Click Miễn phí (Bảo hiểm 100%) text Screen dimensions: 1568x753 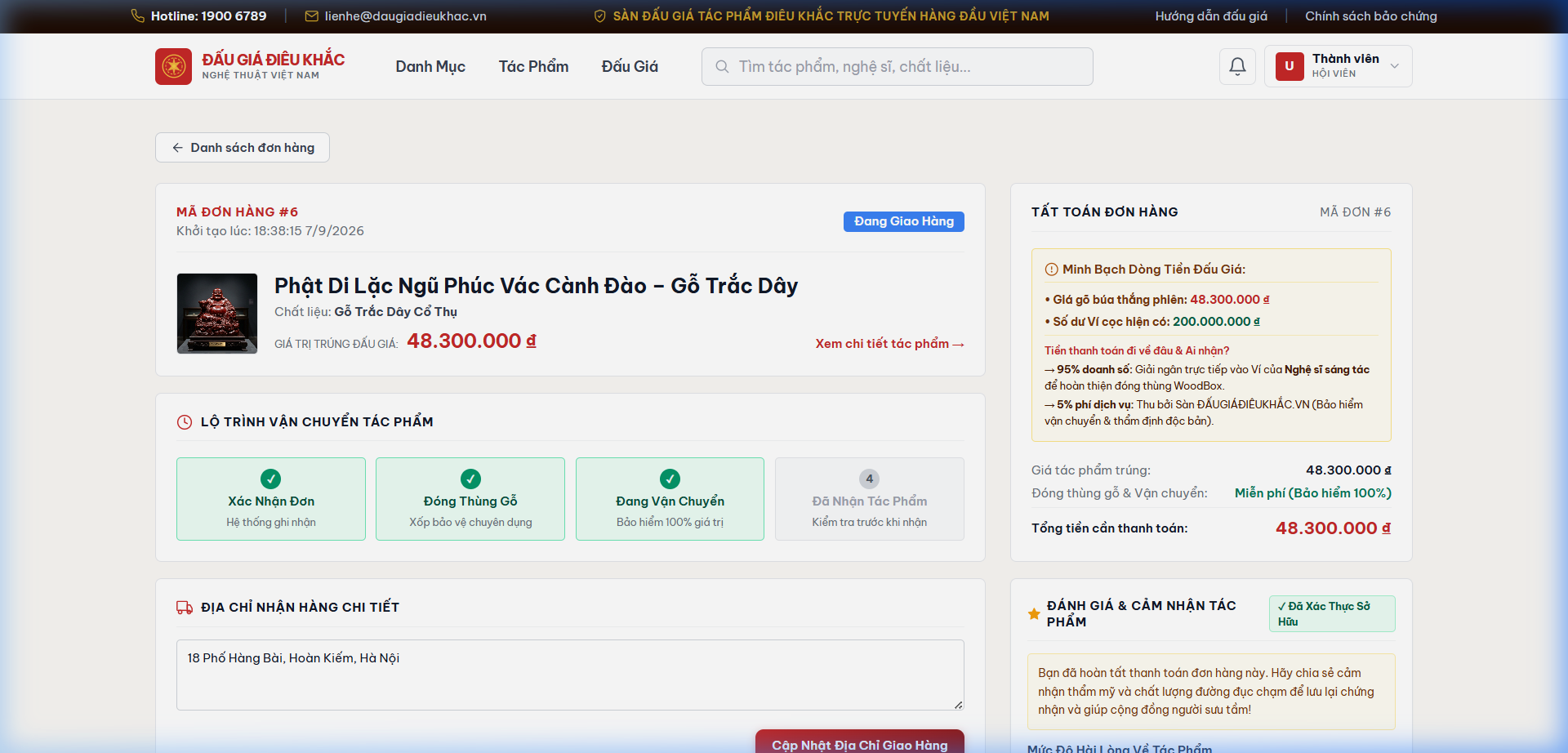[x=1312, y=493]
